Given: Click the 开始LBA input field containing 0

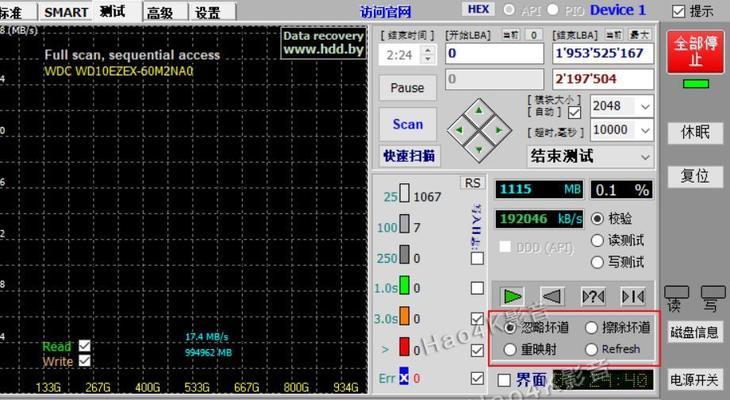Looking at the screenshot, I should 494,54.
